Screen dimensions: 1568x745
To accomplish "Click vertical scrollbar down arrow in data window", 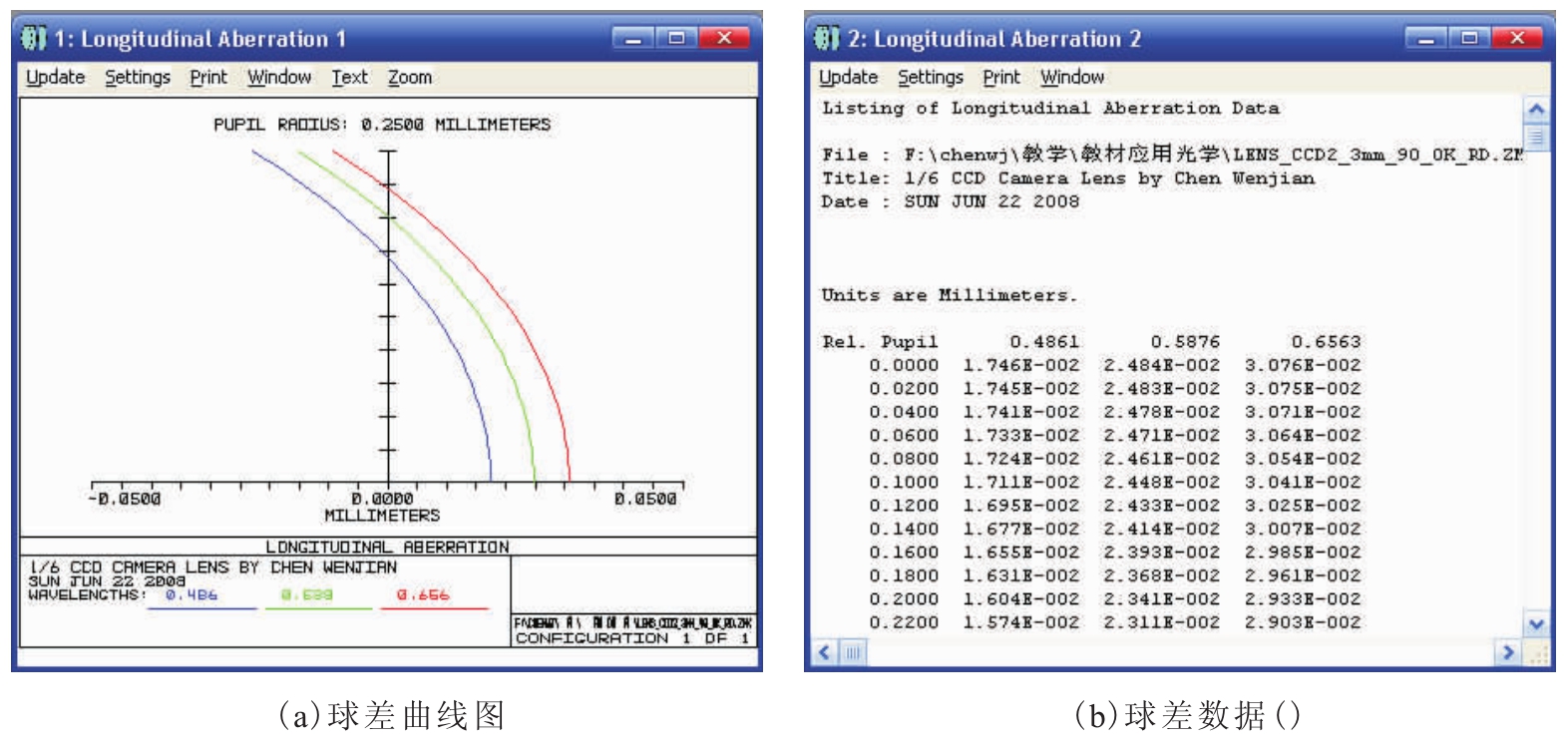I will 1536,625.
